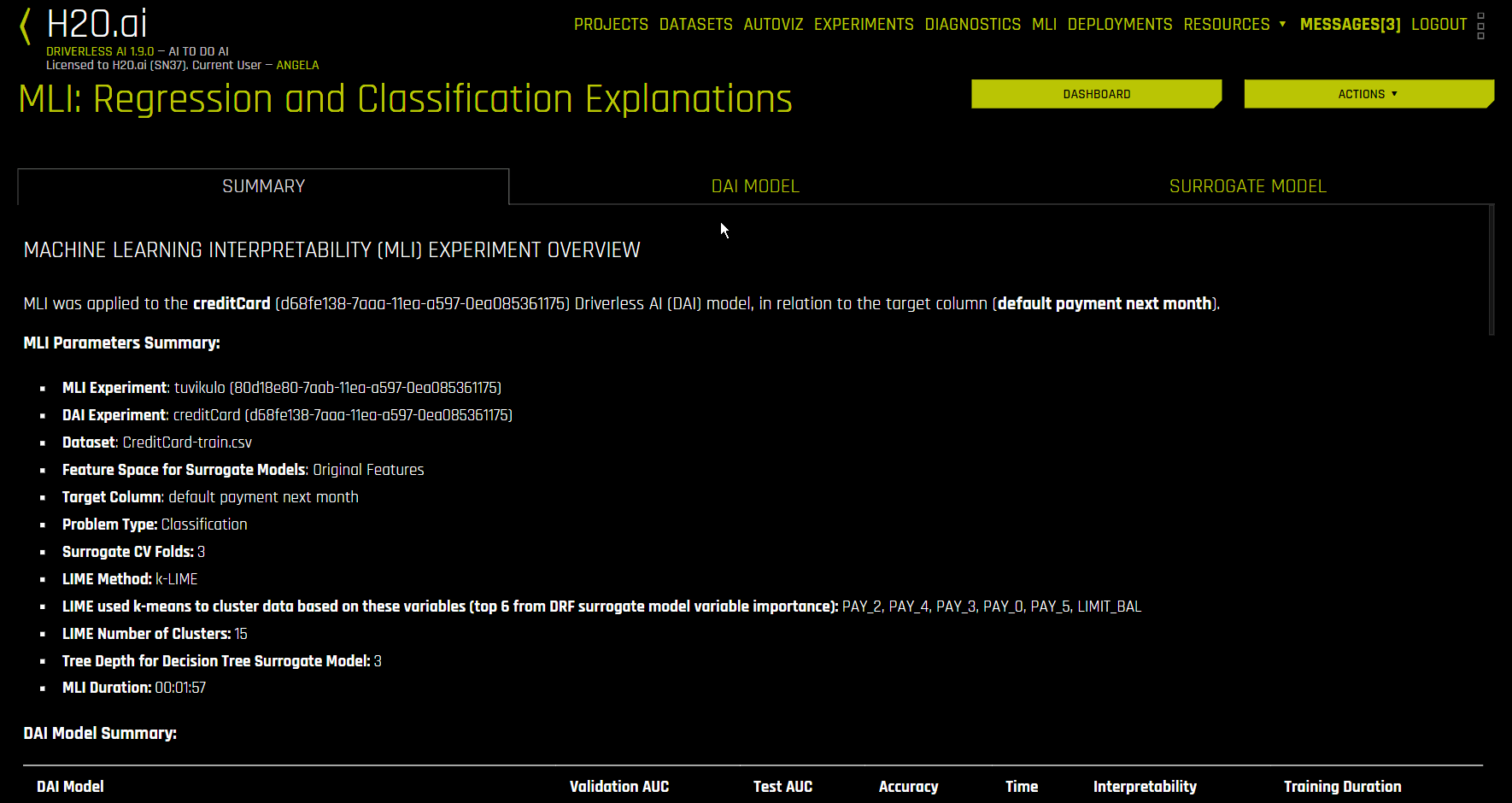Navigate to the DATASETS section
Screen dimensions: 1512x803
[695, 25]
